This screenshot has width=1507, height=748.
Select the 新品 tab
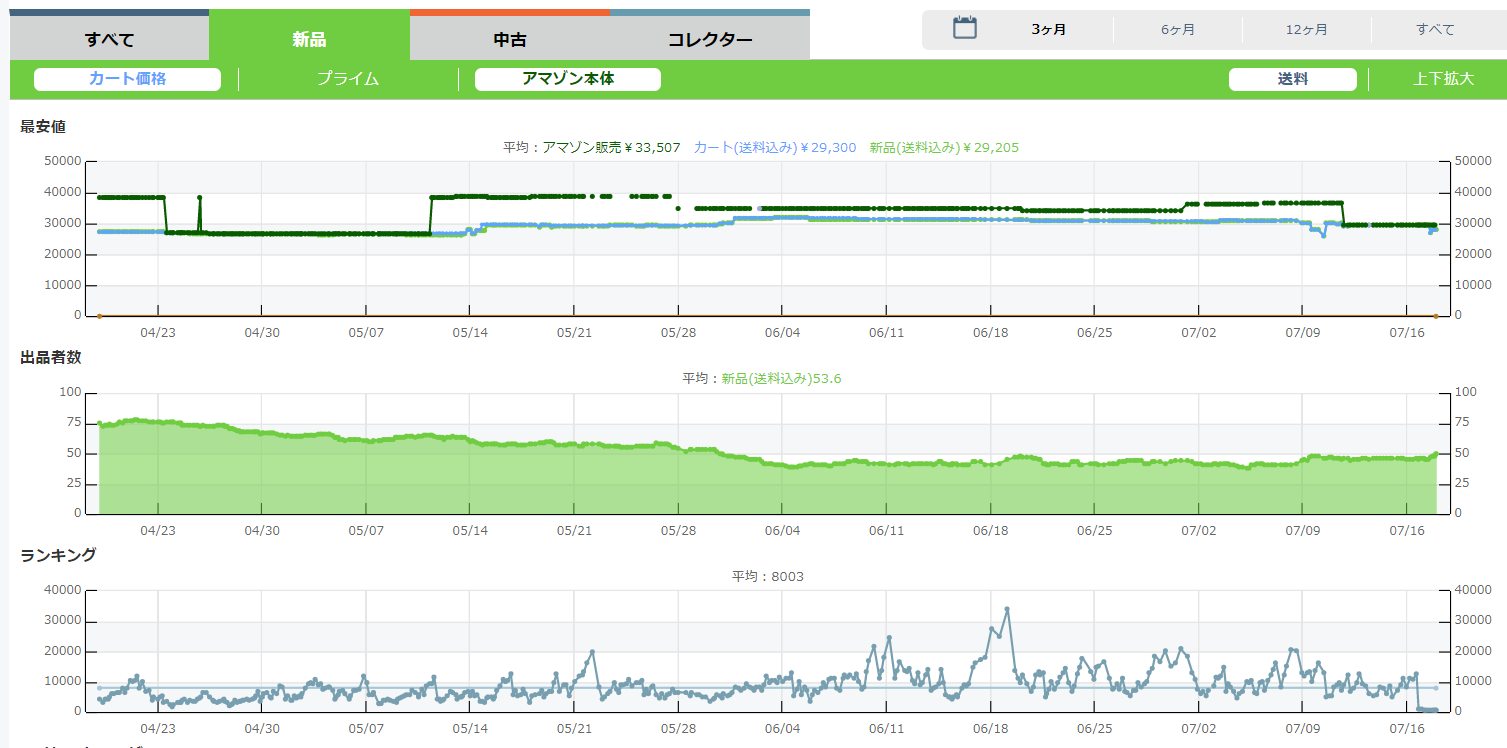pyautogui.click(x=309, y=40)
